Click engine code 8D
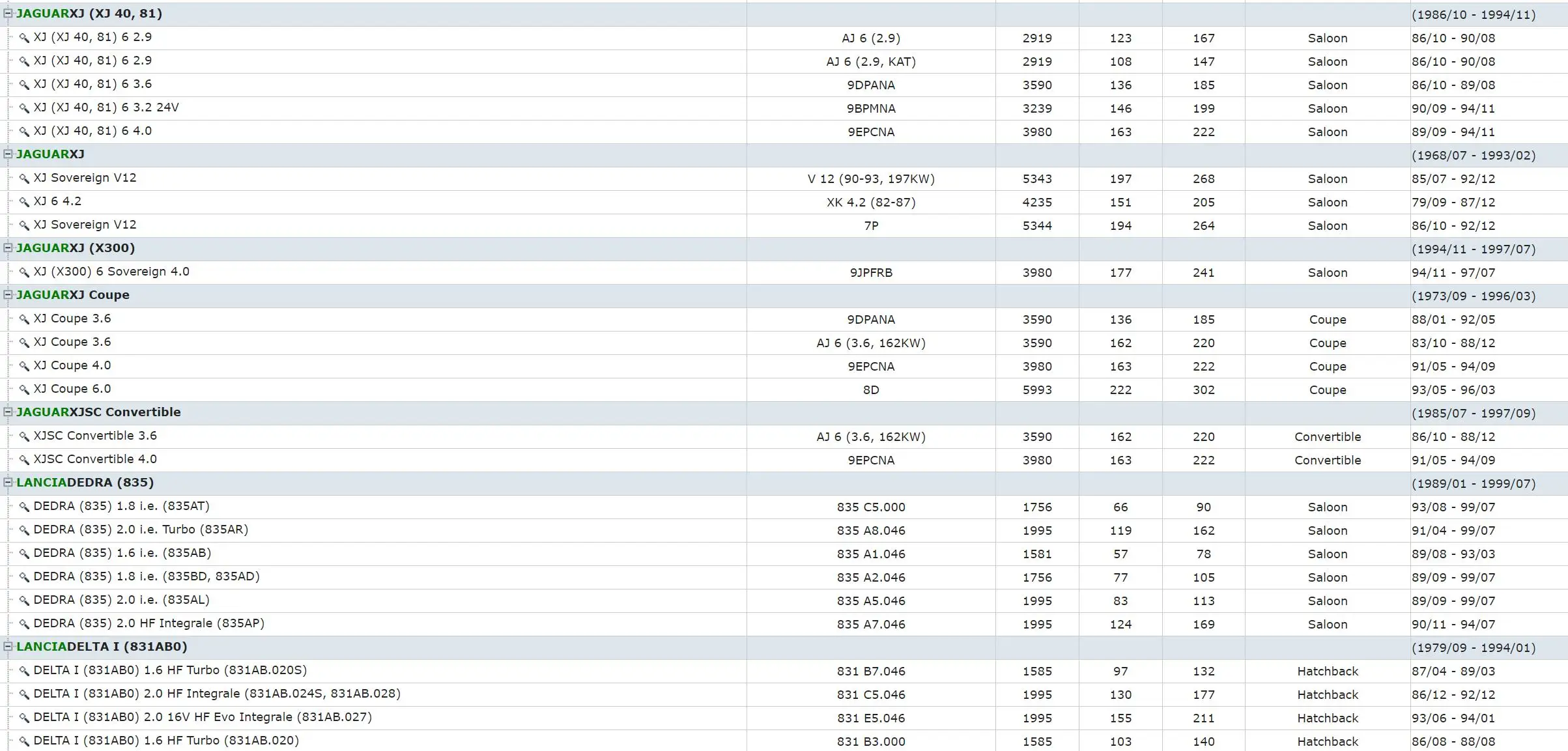 (x=871, y=390)
